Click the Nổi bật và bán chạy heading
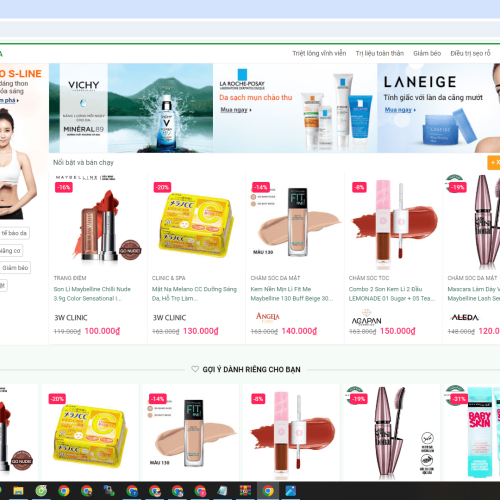The height and width of the screenshot is (500, 500). click(x=83, y=163)
